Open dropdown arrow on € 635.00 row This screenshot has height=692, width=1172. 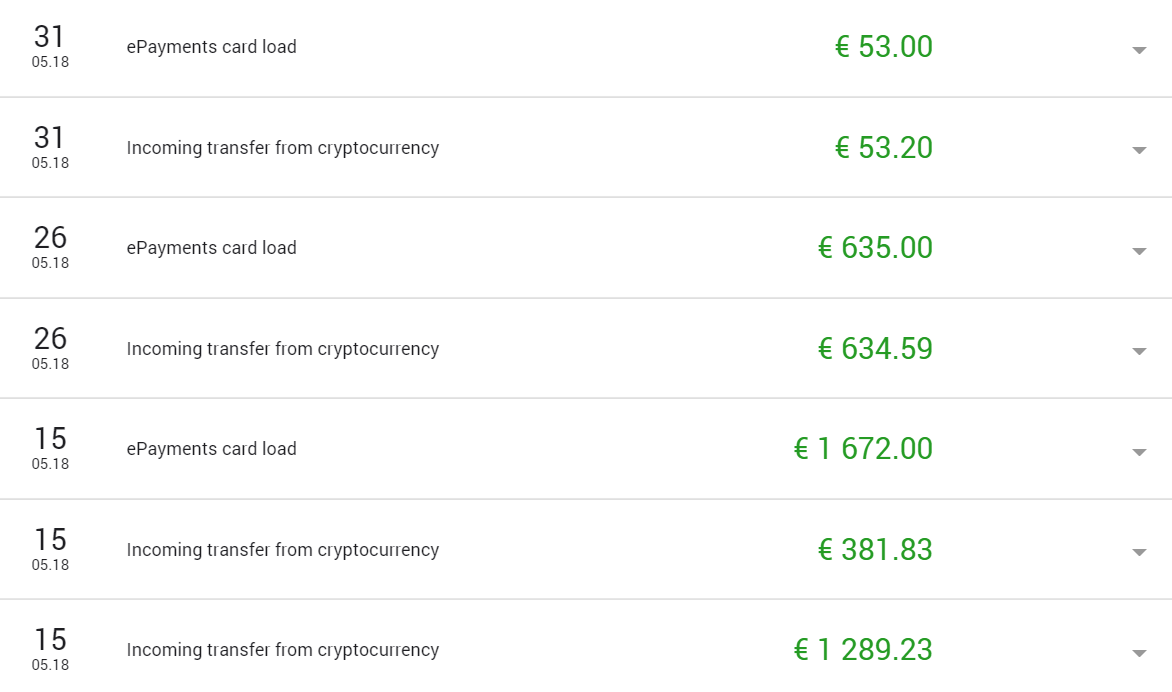click(x=1139, y=251)
